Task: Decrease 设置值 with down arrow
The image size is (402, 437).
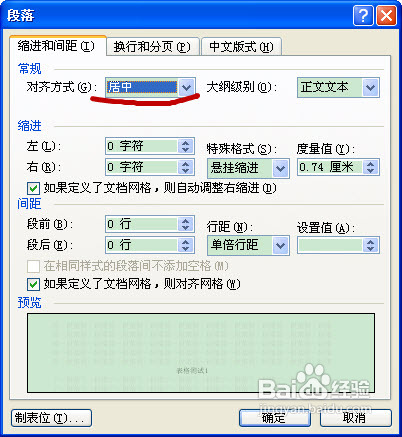Action: click(x=371, y=249)
